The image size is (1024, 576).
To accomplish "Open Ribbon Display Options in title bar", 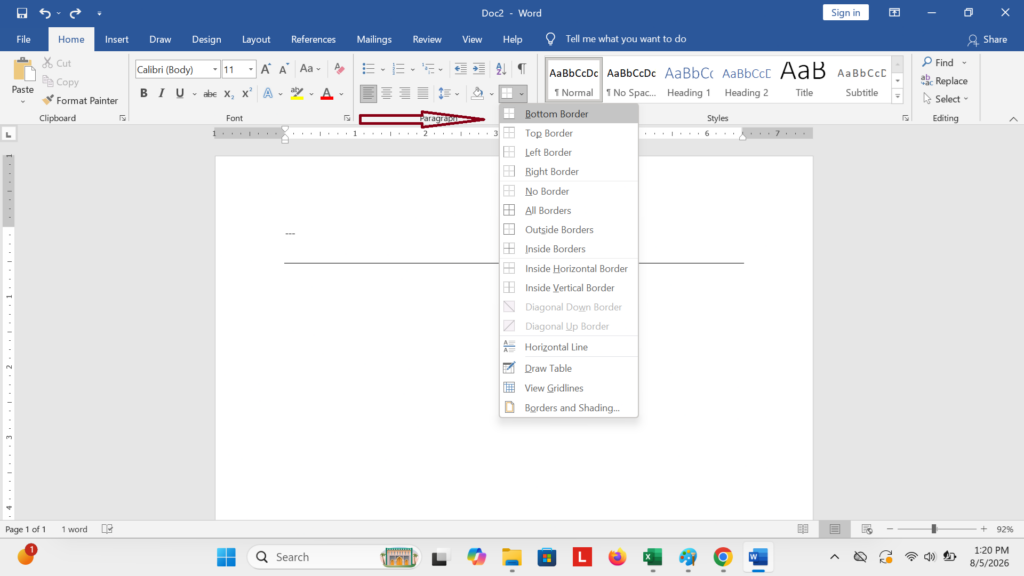I will pyautogui.click(x=895, y=12).
